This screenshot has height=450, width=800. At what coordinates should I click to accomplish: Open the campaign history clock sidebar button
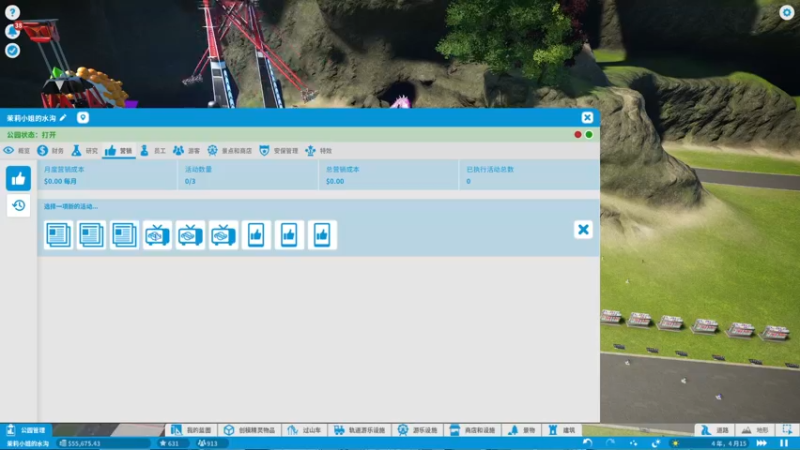click(18, 206)
